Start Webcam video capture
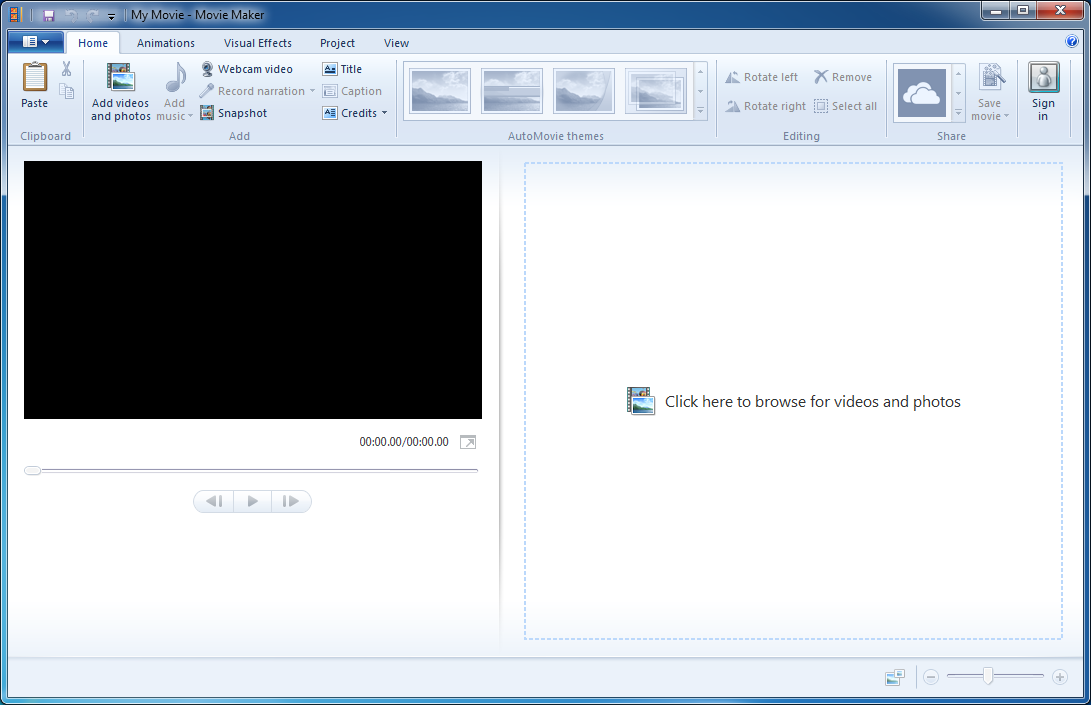This screenshot has width=1091, height=705. pos(247,69)
